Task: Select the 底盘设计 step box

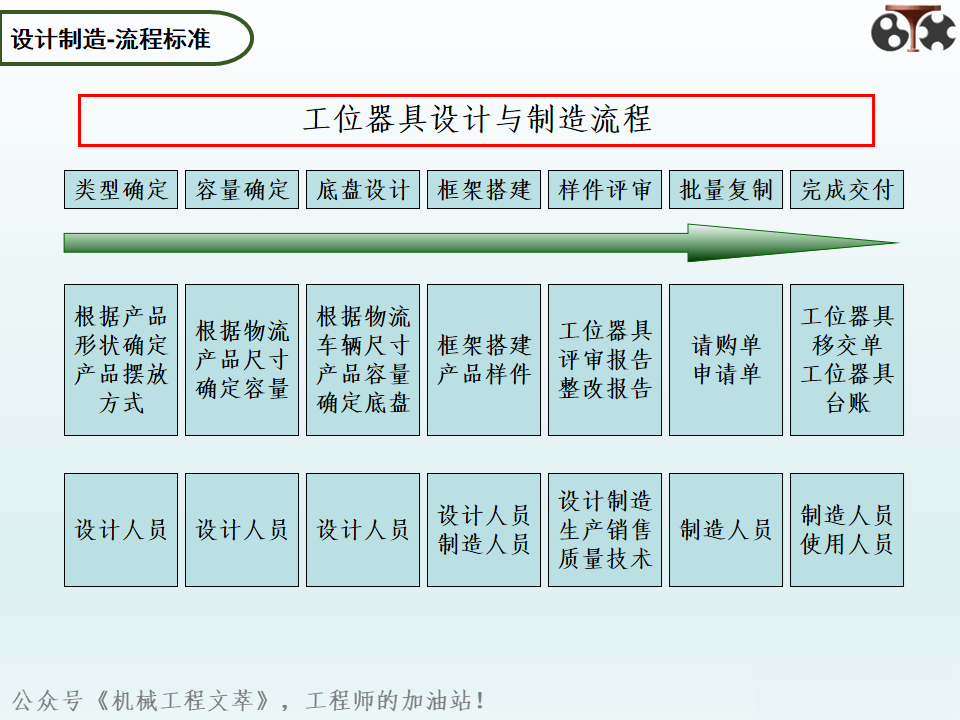Action: [363, 190]
